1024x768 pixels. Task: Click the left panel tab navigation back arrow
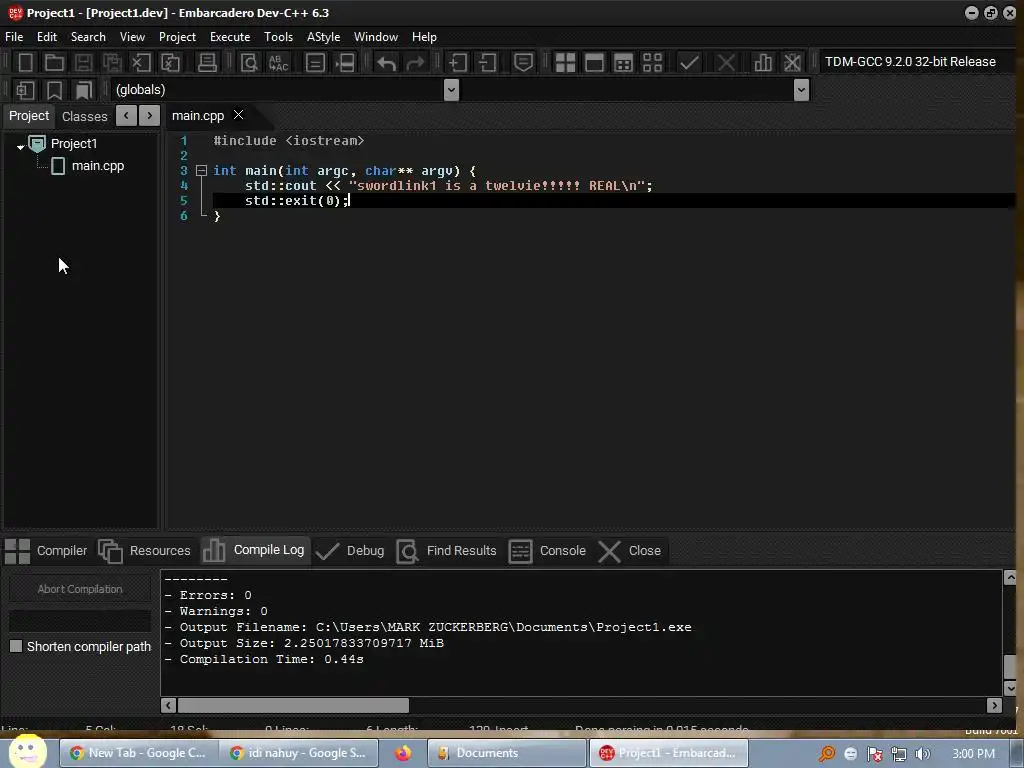tap(126, 116)
